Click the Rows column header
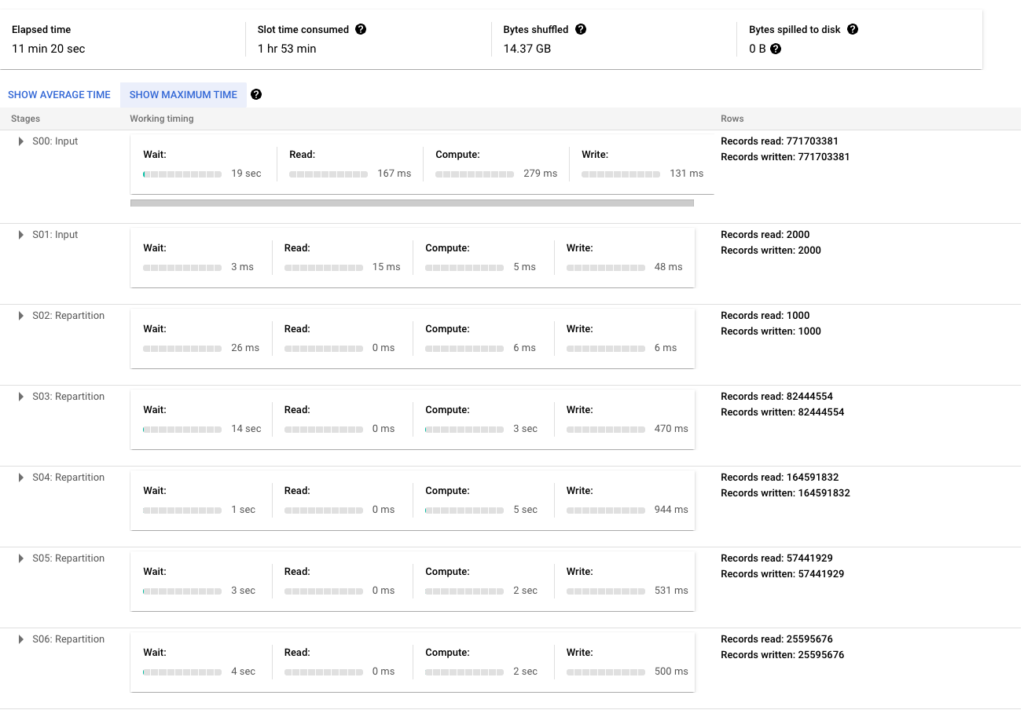The image size is (1024, 710). click(732, 118)
